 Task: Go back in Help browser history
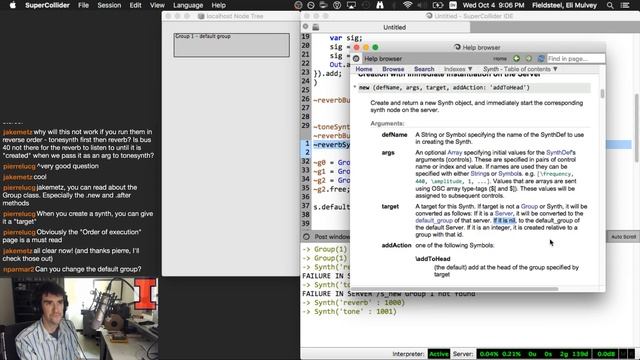point(516,59)
